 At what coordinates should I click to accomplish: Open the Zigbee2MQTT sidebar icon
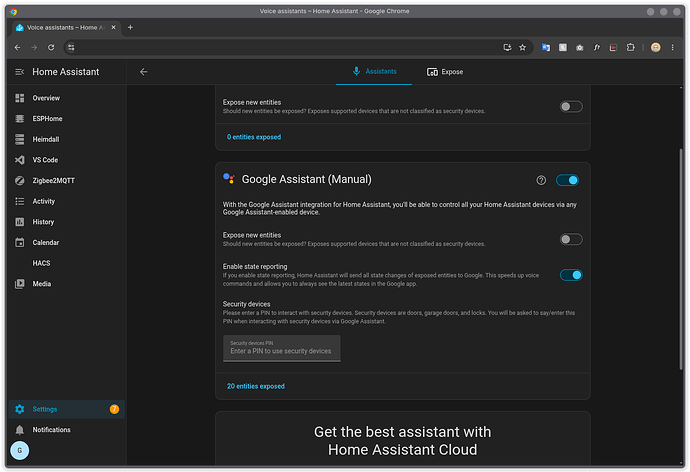[x=20, y=180]
